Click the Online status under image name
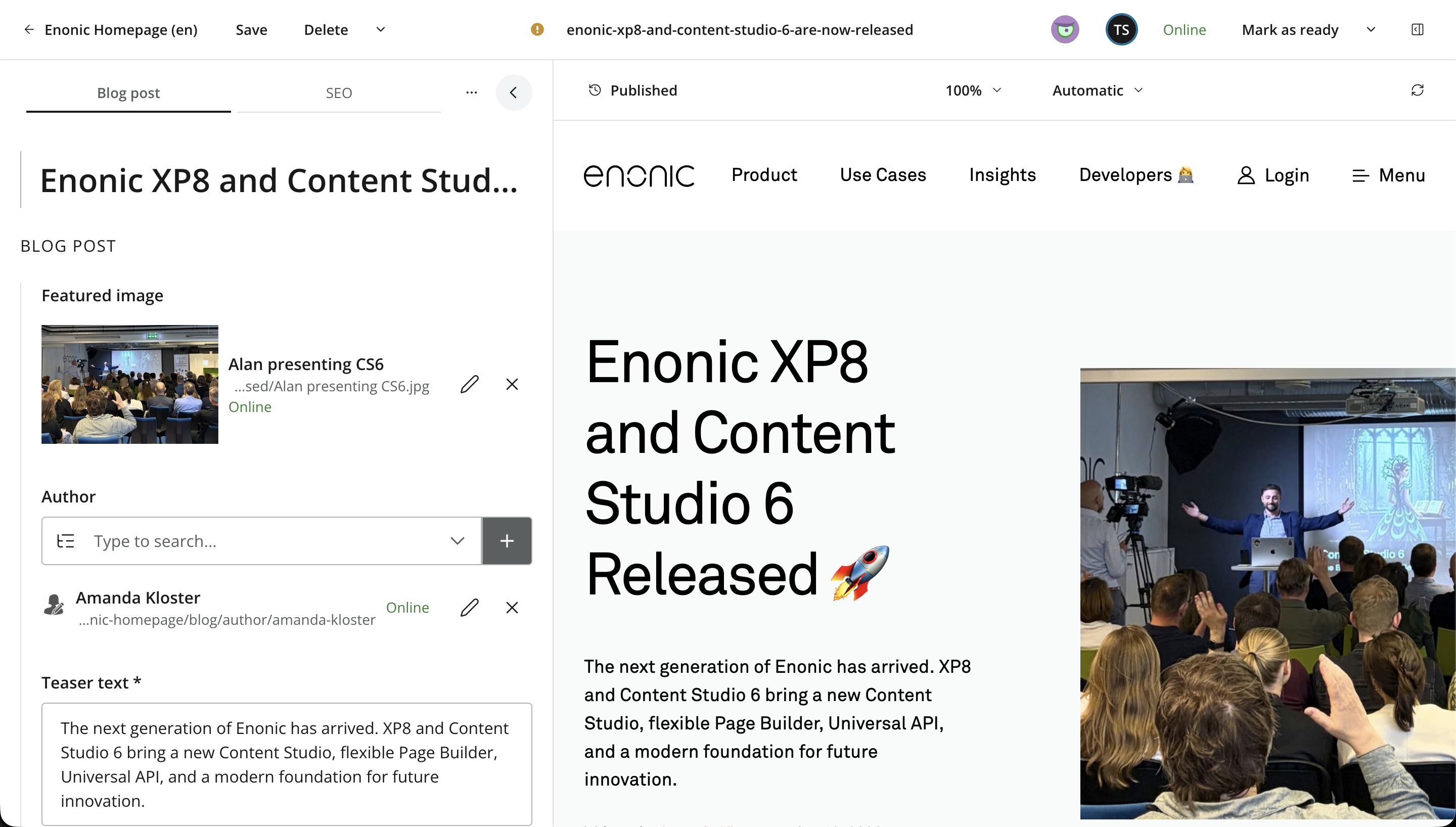 (x=250, y=407)
